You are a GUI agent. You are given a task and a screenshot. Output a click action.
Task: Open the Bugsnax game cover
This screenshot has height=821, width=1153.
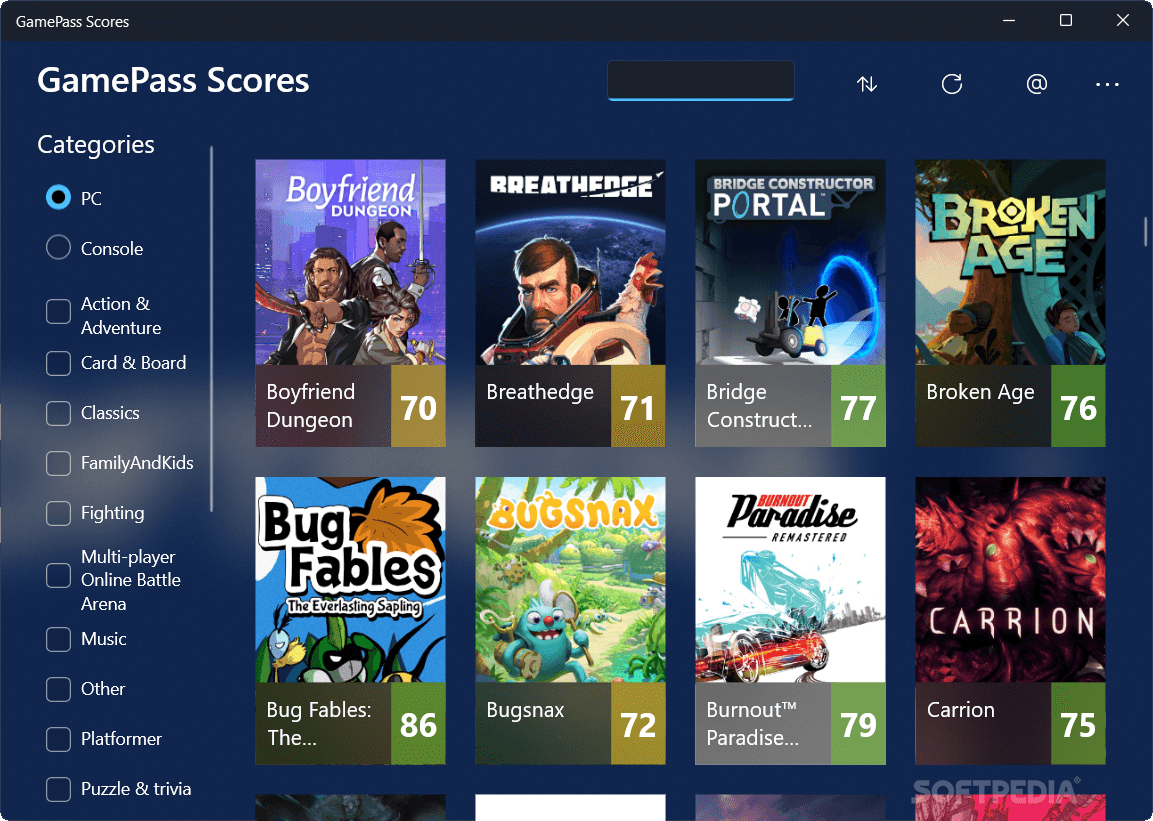tap(570, 580)
